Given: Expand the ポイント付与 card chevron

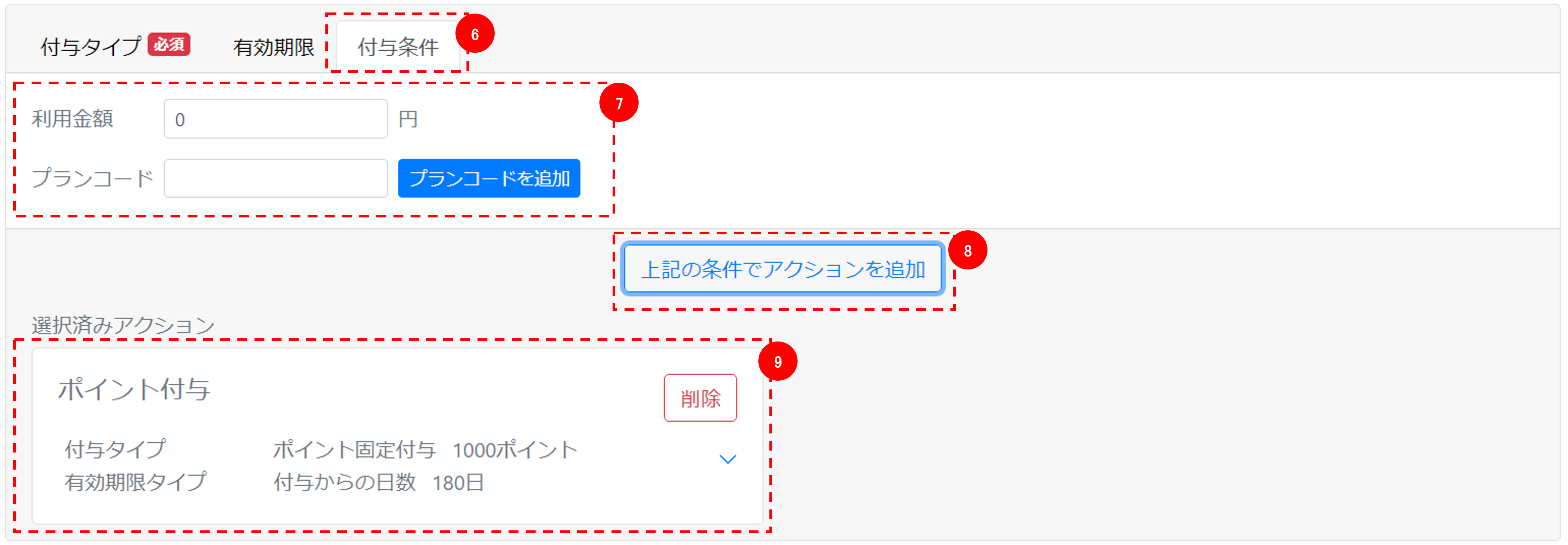Looking at the screenshot, I should coord(728,459).
